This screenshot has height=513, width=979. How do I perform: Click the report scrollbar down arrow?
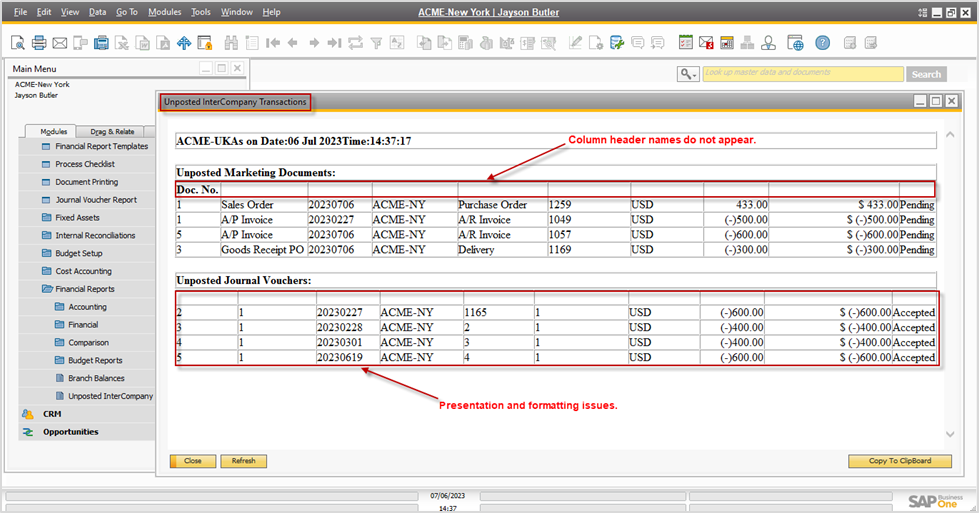click(x=950, y=433)
